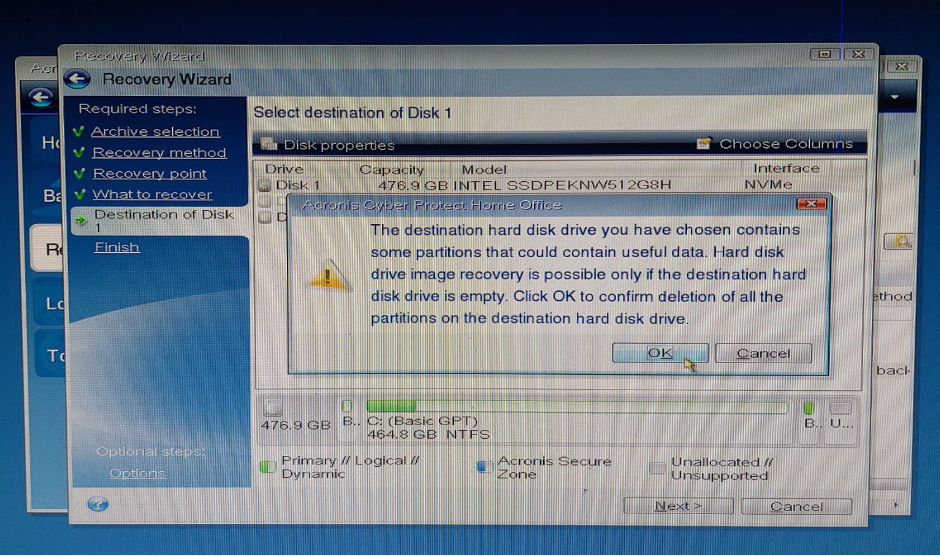
Task: Go to the Recovery method step
Action: pos(159,152)
